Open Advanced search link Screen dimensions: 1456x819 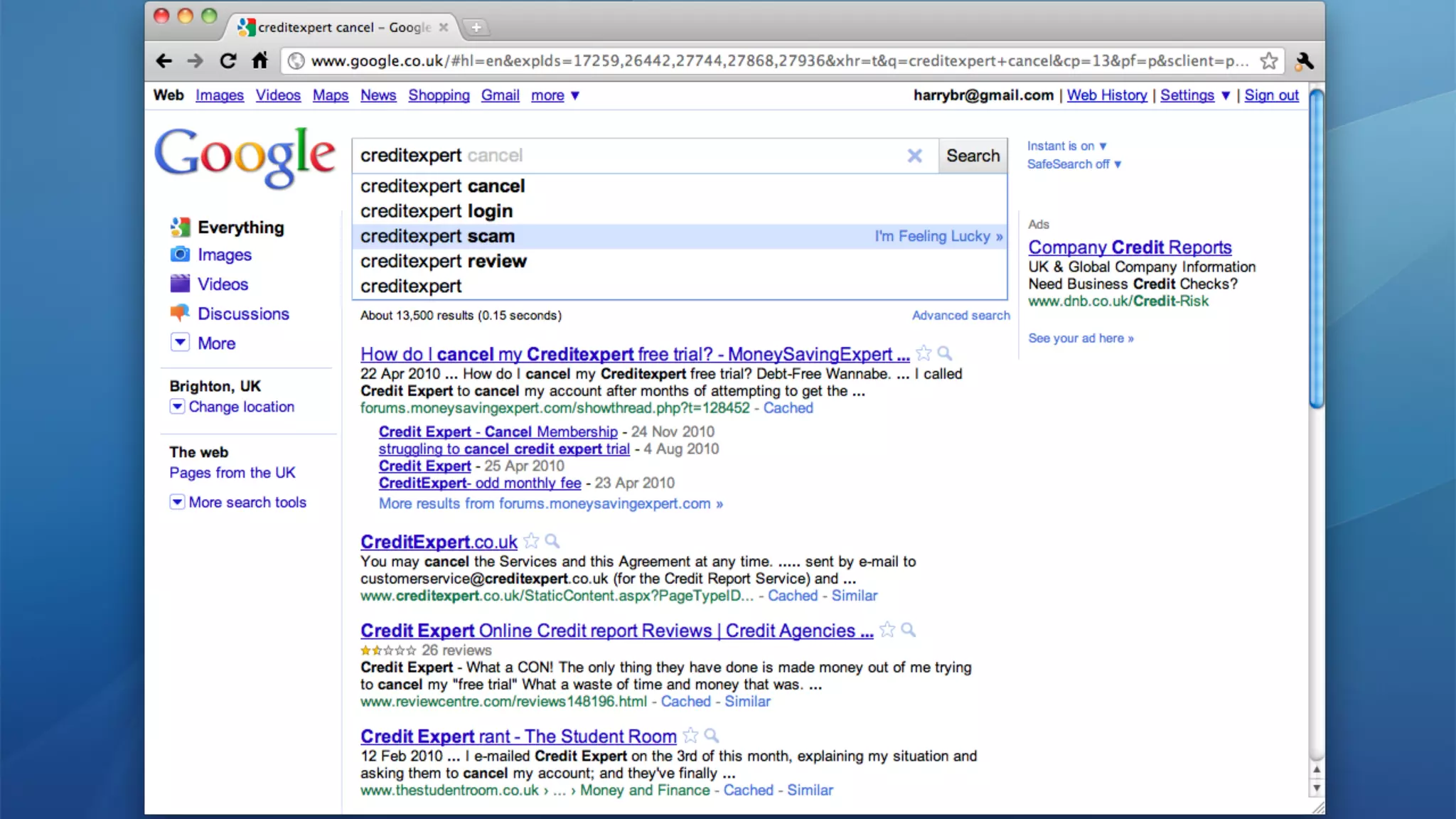tap(960, 315)
